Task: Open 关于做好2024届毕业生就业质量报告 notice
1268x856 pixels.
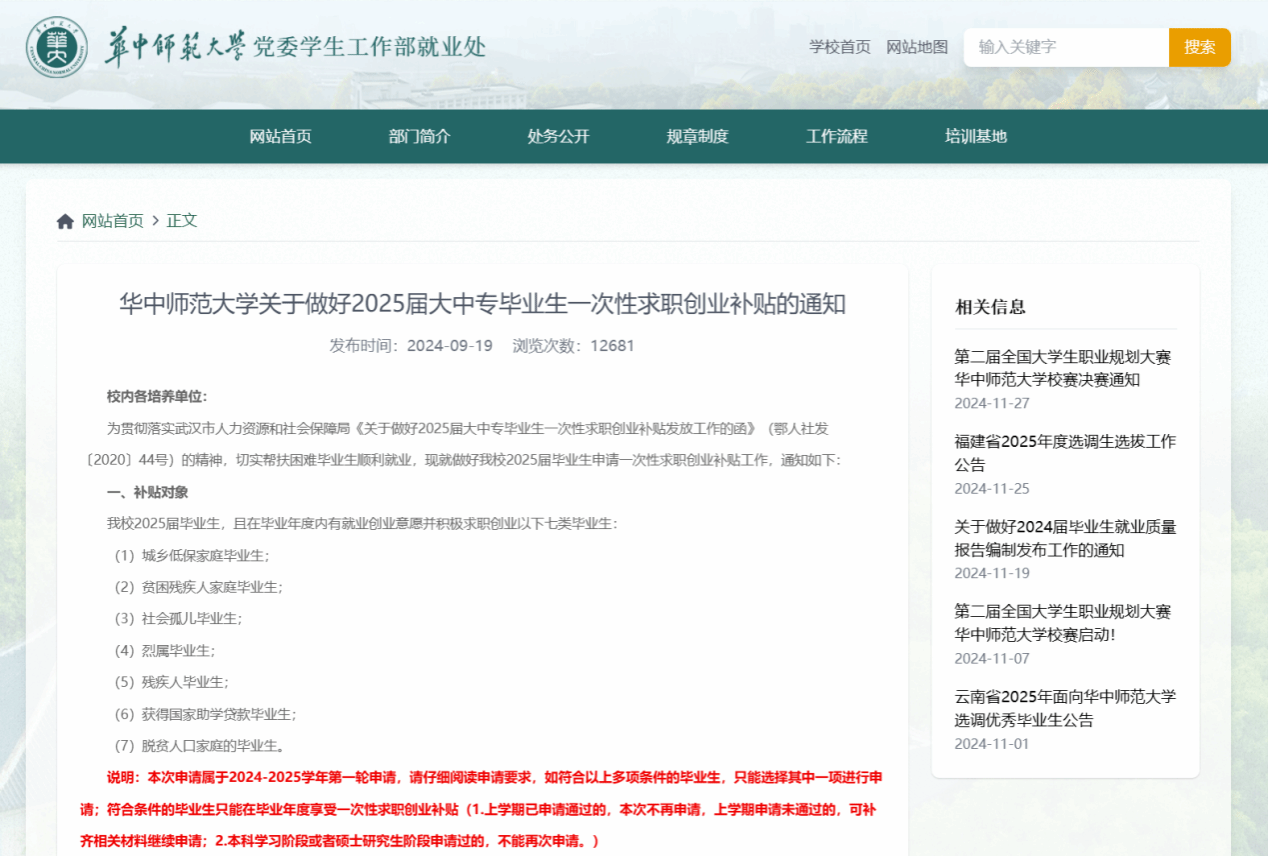Action: tap(1064, 538)
